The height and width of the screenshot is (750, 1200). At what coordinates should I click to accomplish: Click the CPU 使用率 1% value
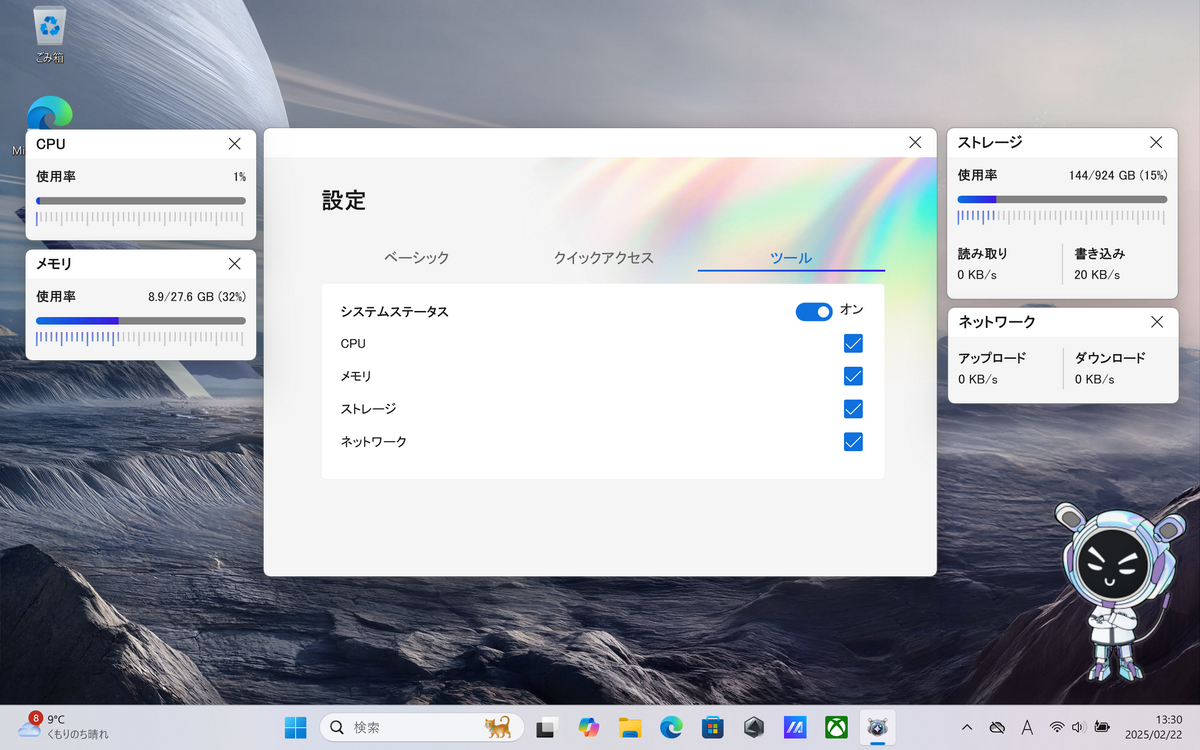tap(239, 177)
